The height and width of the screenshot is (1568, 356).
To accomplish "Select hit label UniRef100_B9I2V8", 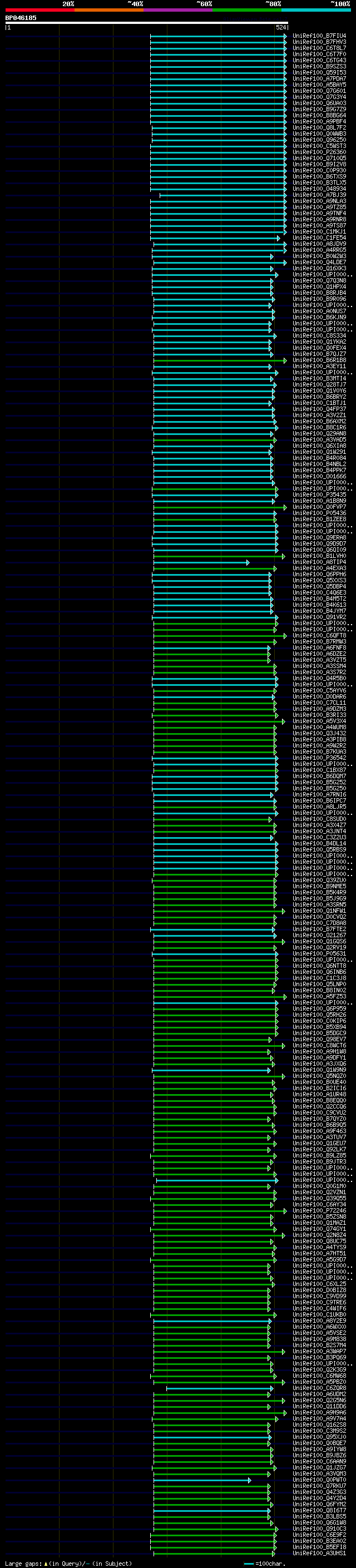I will (319, 164).
